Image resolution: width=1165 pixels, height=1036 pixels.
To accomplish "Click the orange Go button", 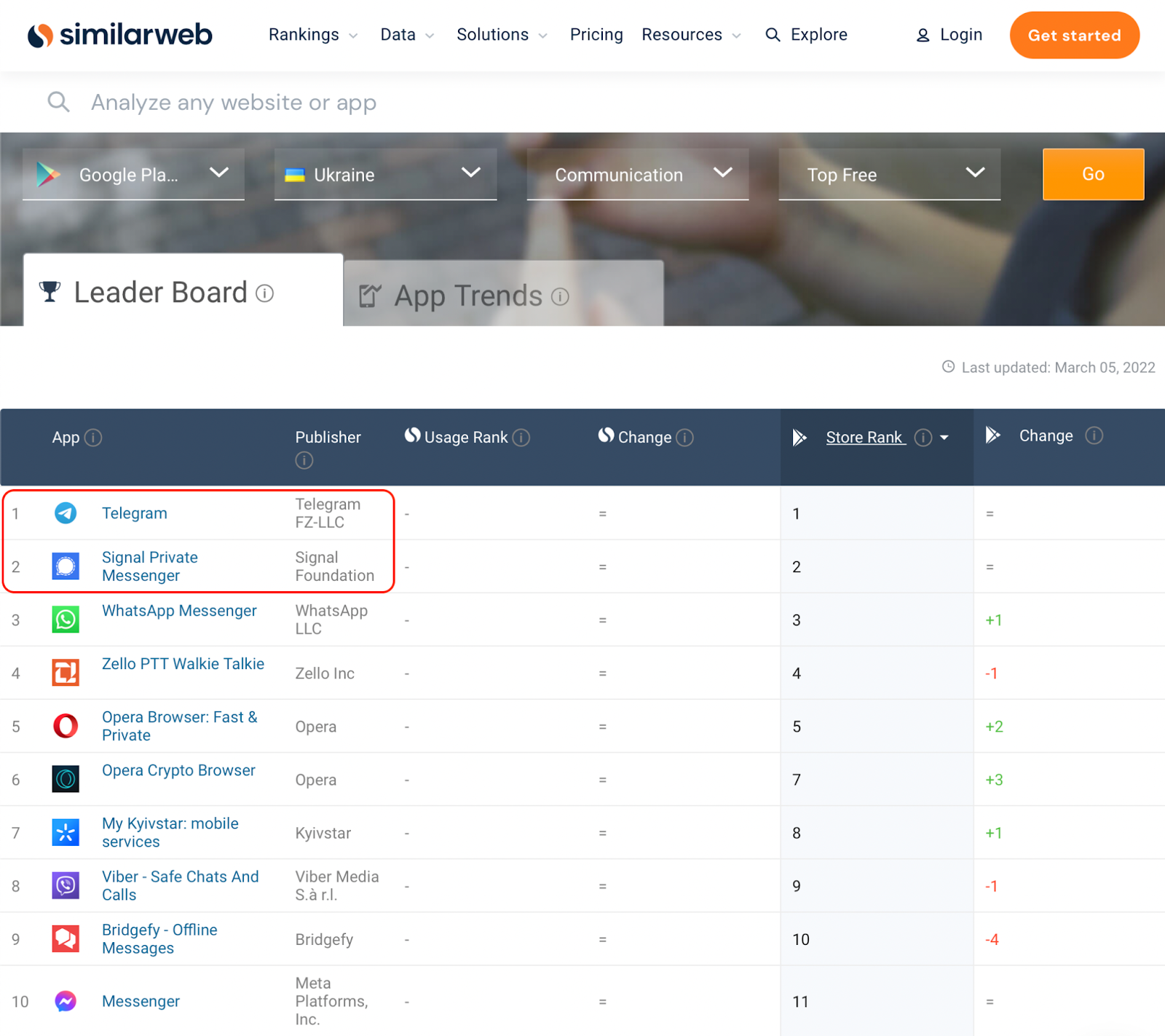I will click(1093, 174).
